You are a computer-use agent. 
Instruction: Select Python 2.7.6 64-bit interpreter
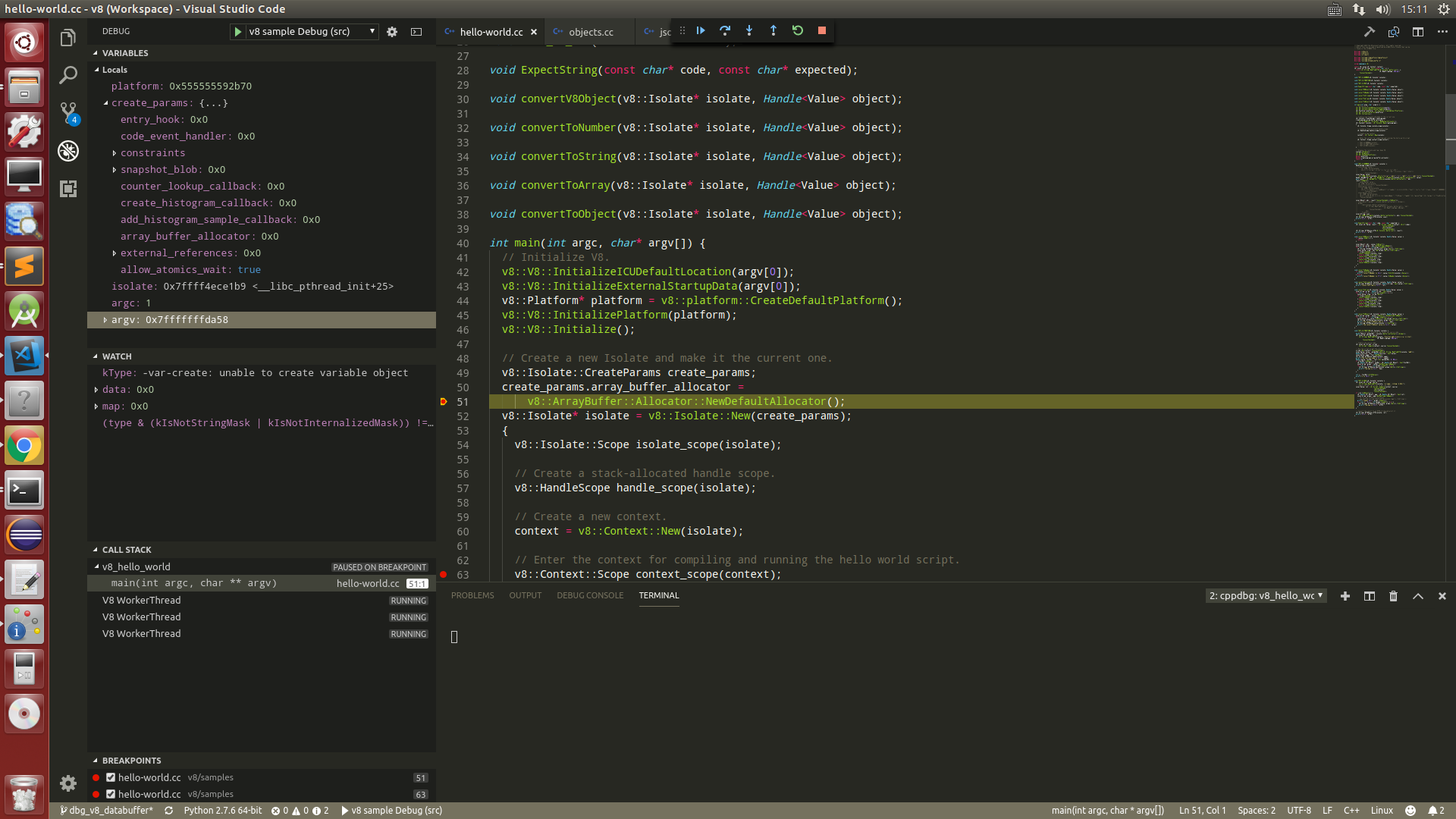(223, 811)
